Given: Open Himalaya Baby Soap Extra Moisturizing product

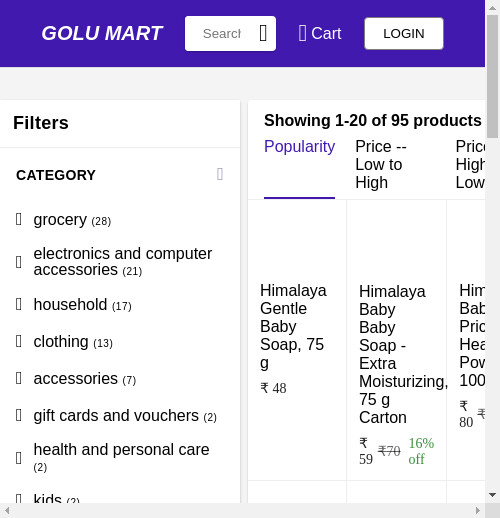Looking at the screenshot, I should [403, 354].
